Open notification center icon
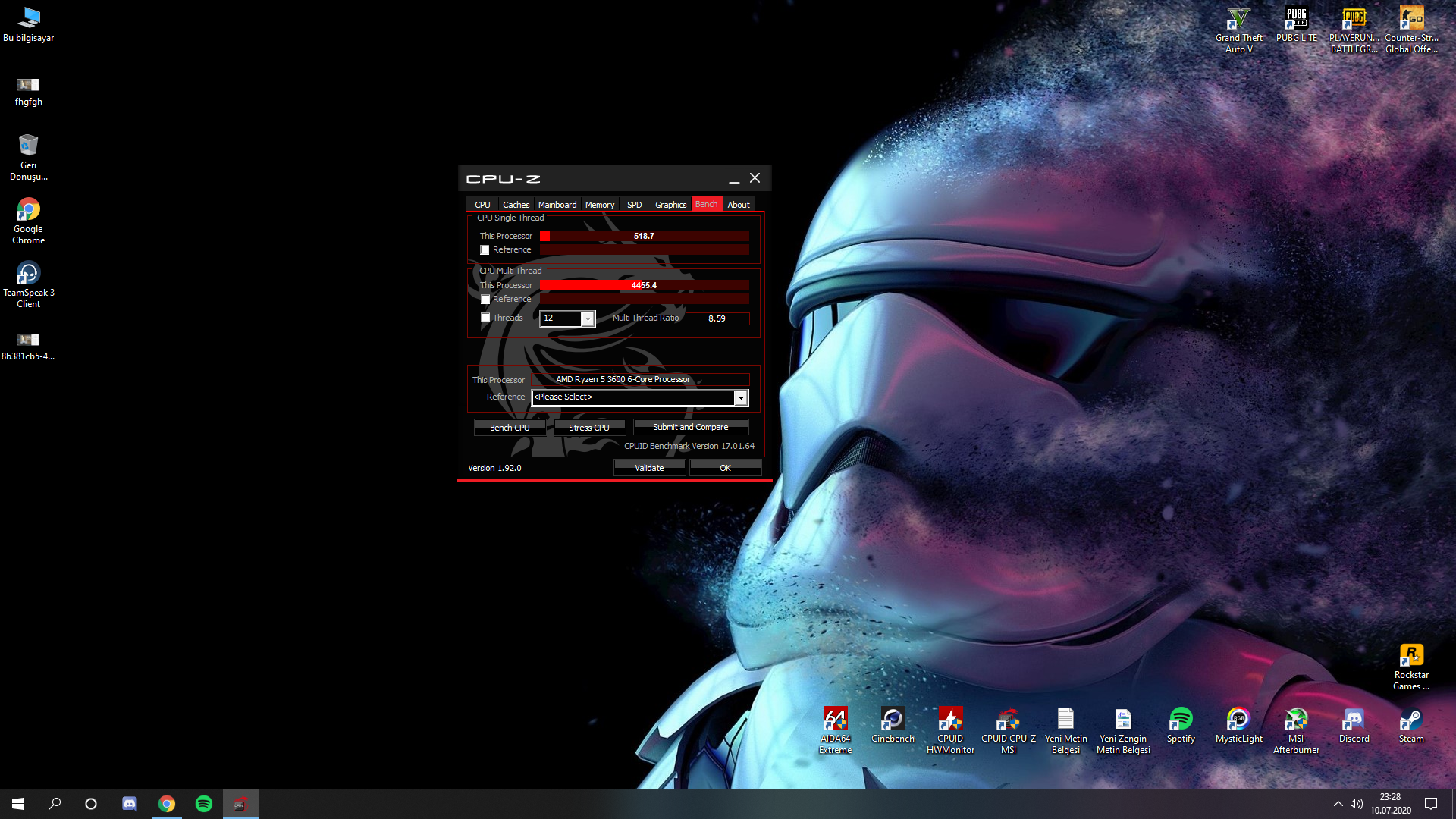The height and width of the screenshot is (819, 1456). [1431, 804]
